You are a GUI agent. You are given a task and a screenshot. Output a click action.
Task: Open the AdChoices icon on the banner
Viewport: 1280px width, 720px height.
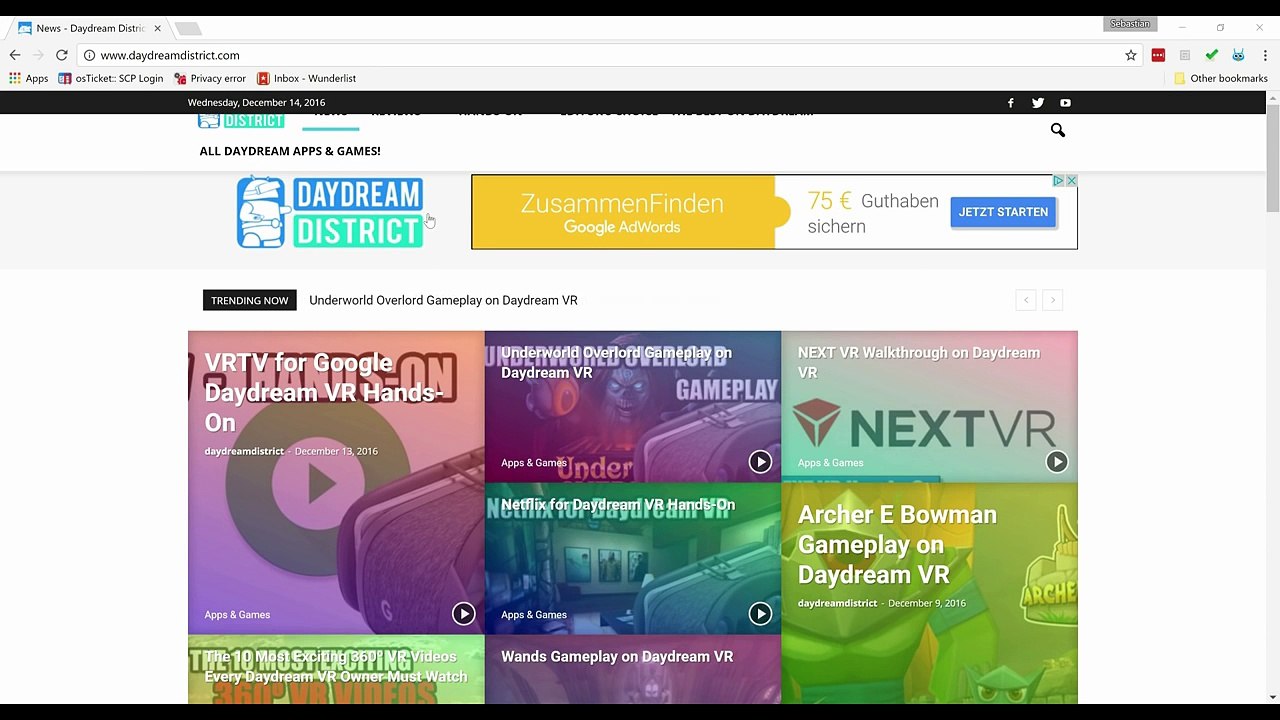1058,181
